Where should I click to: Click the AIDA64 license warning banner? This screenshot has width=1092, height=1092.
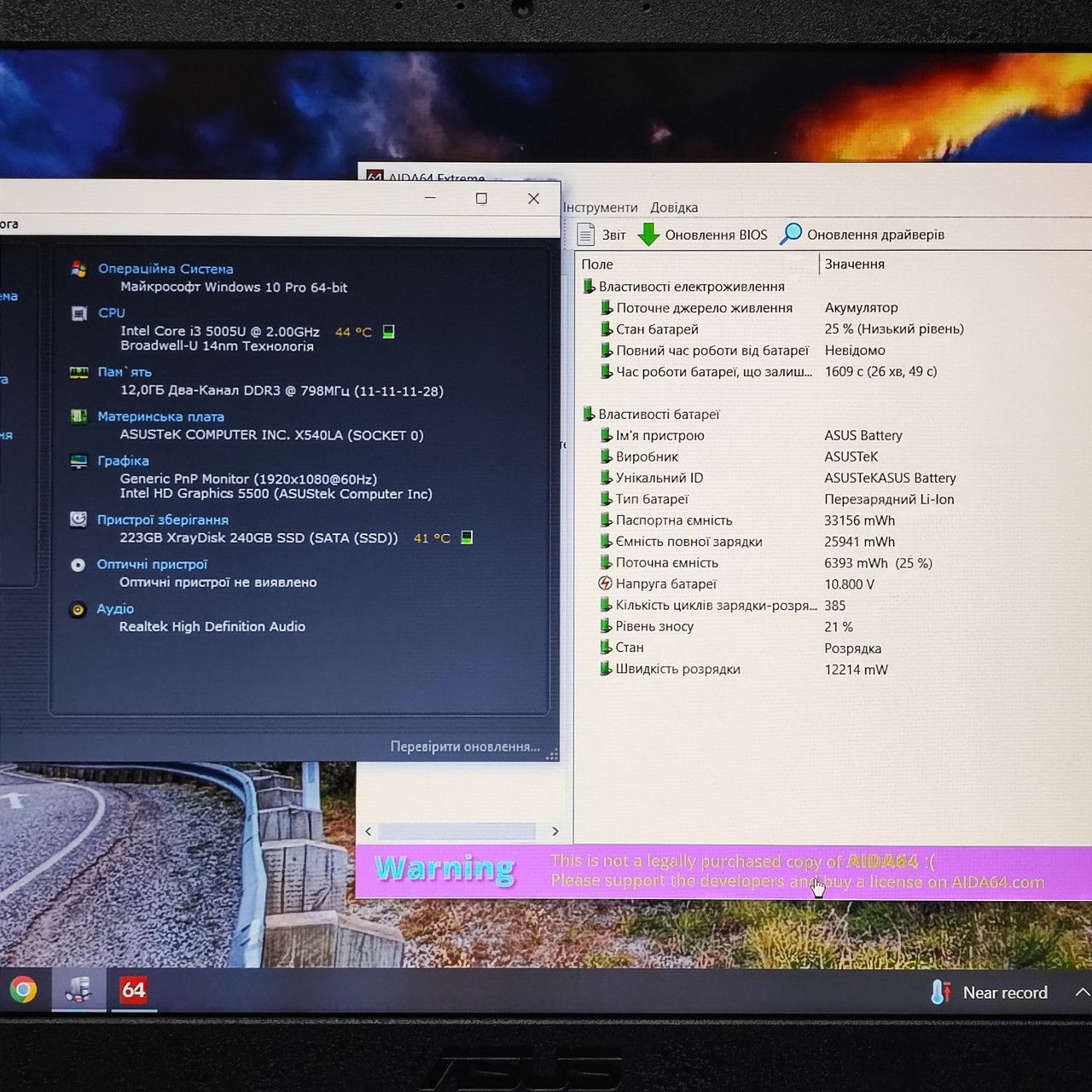723,871
